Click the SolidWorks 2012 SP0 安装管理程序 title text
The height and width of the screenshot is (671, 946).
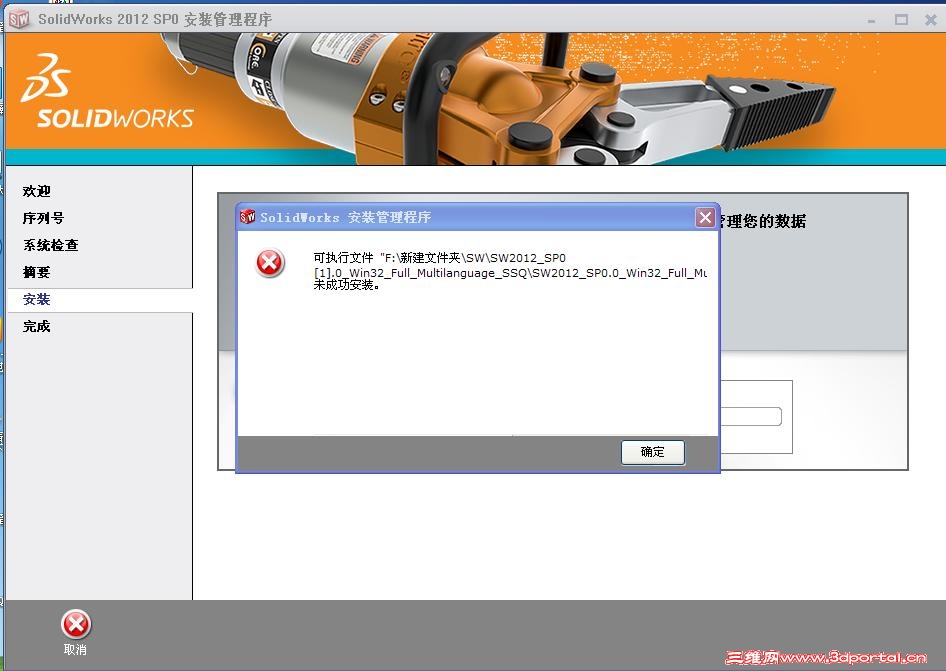[155, 19]
